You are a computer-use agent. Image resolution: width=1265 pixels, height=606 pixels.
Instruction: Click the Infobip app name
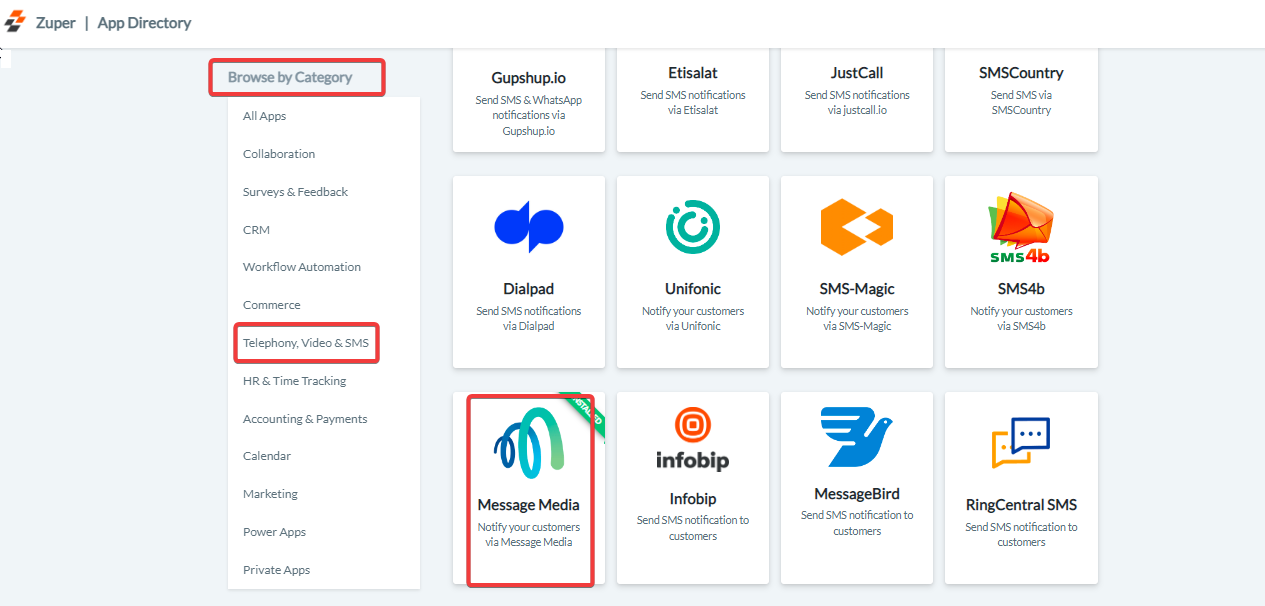[x=693, y=499]
